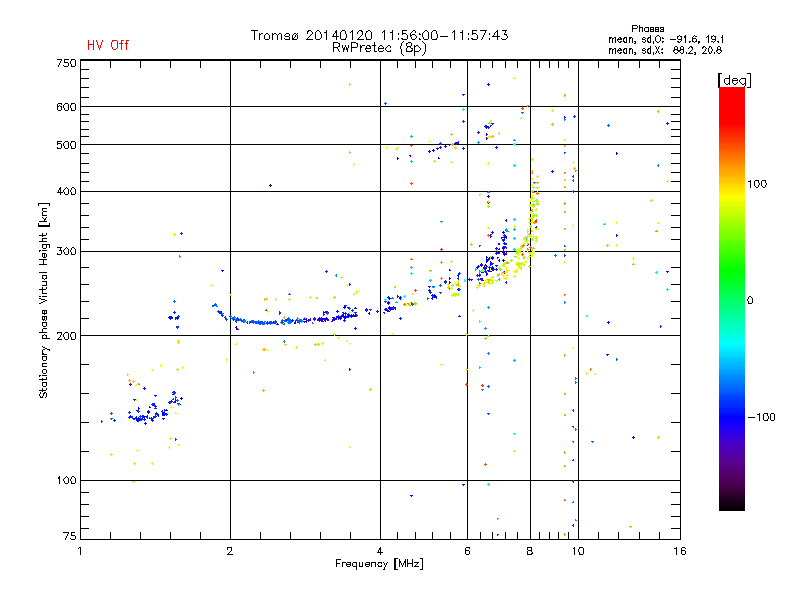
Task: Select the plot title 'Tromsø 20140120 11:56:00-11:57:43'
Action: point(379,35)
